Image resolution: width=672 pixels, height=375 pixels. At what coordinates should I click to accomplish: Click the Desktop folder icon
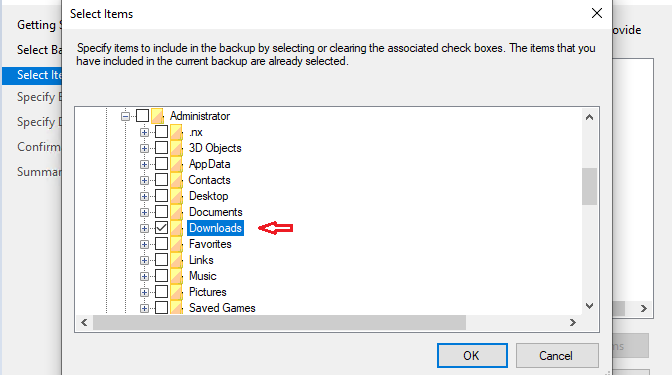tap(176, 196)
